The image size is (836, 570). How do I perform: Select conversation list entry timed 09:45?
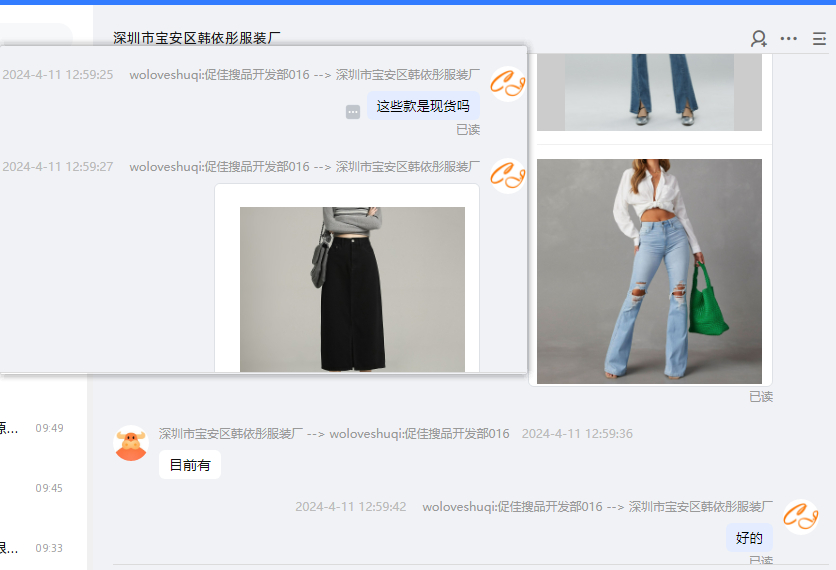43,488
